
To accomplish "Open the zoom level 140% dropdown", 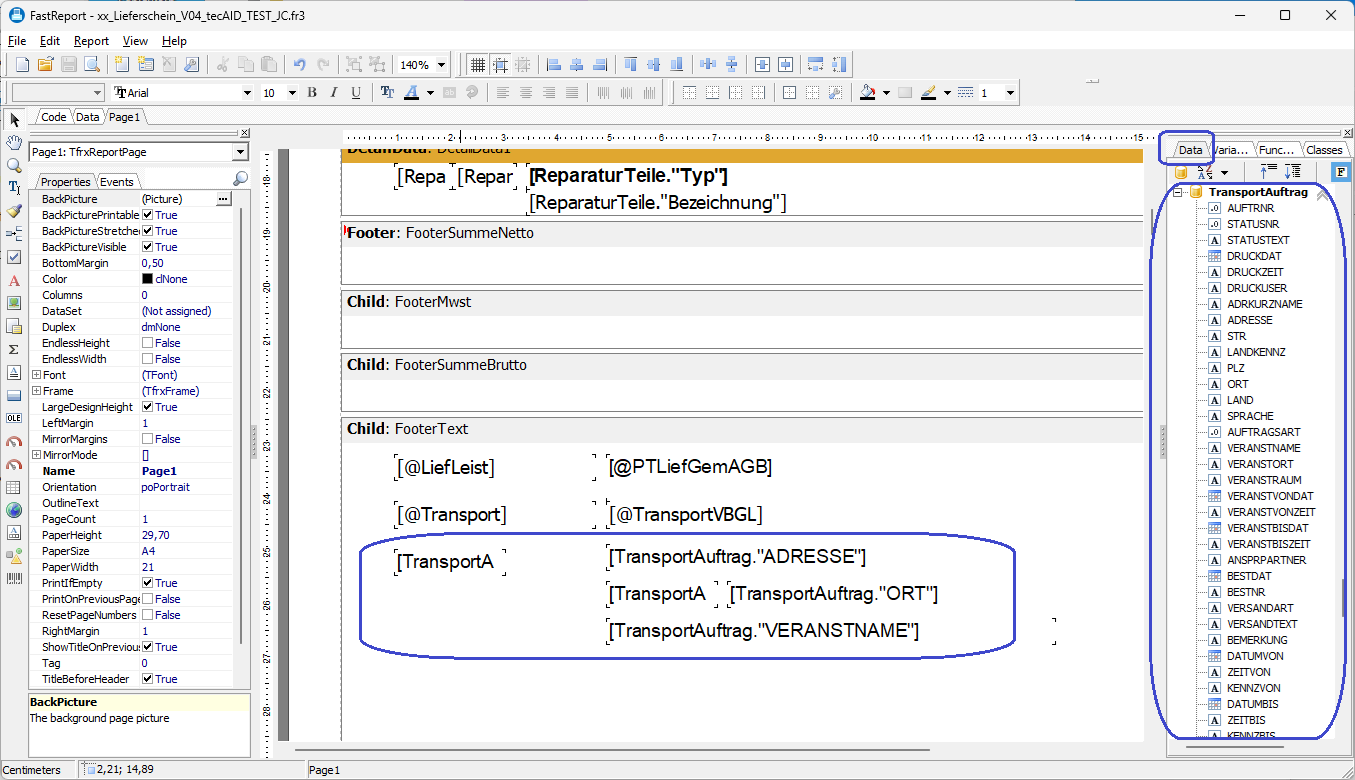I will (x=441, y=65).
